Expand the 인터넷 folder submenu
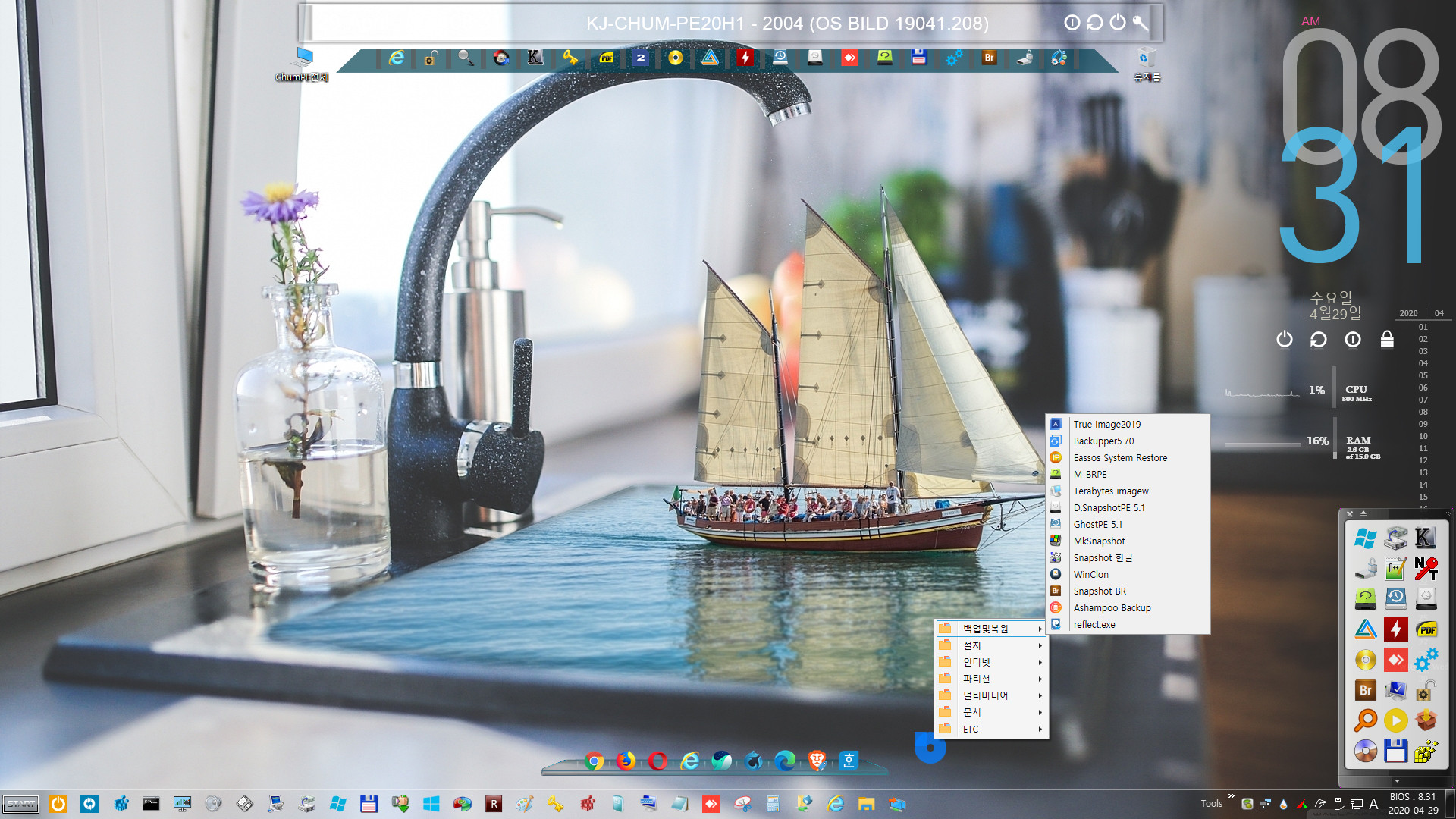The height and width of the screenshot is (819, 1456). pos(992,662)
